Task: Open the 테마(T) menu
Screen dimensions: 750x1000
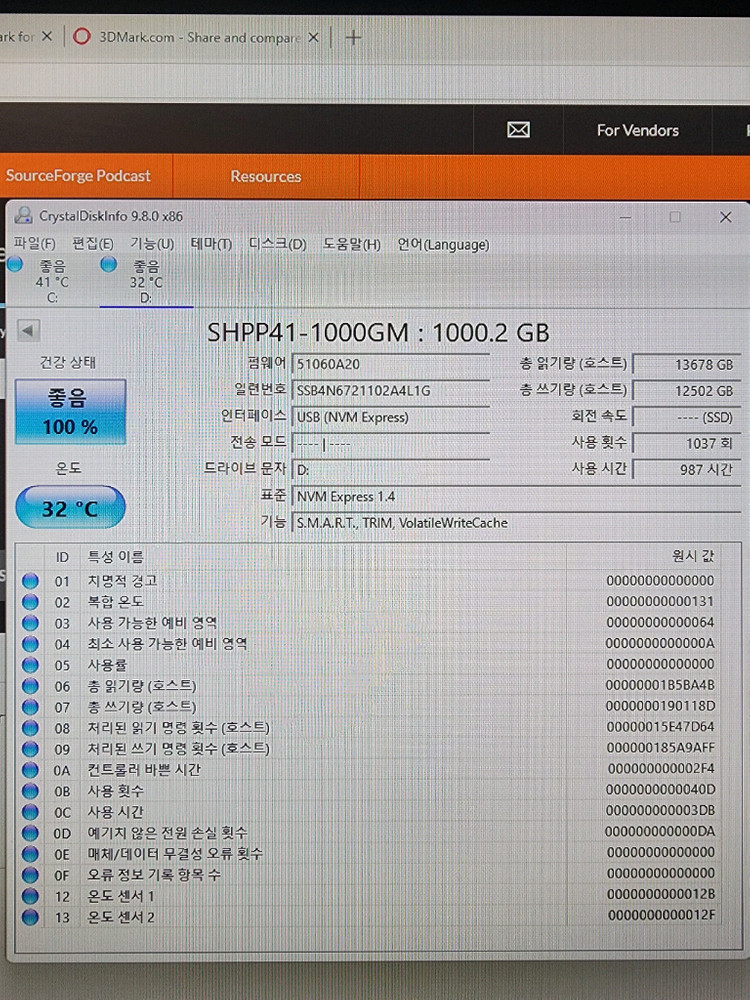Action: pyautogui.click(x=211, y=244)
